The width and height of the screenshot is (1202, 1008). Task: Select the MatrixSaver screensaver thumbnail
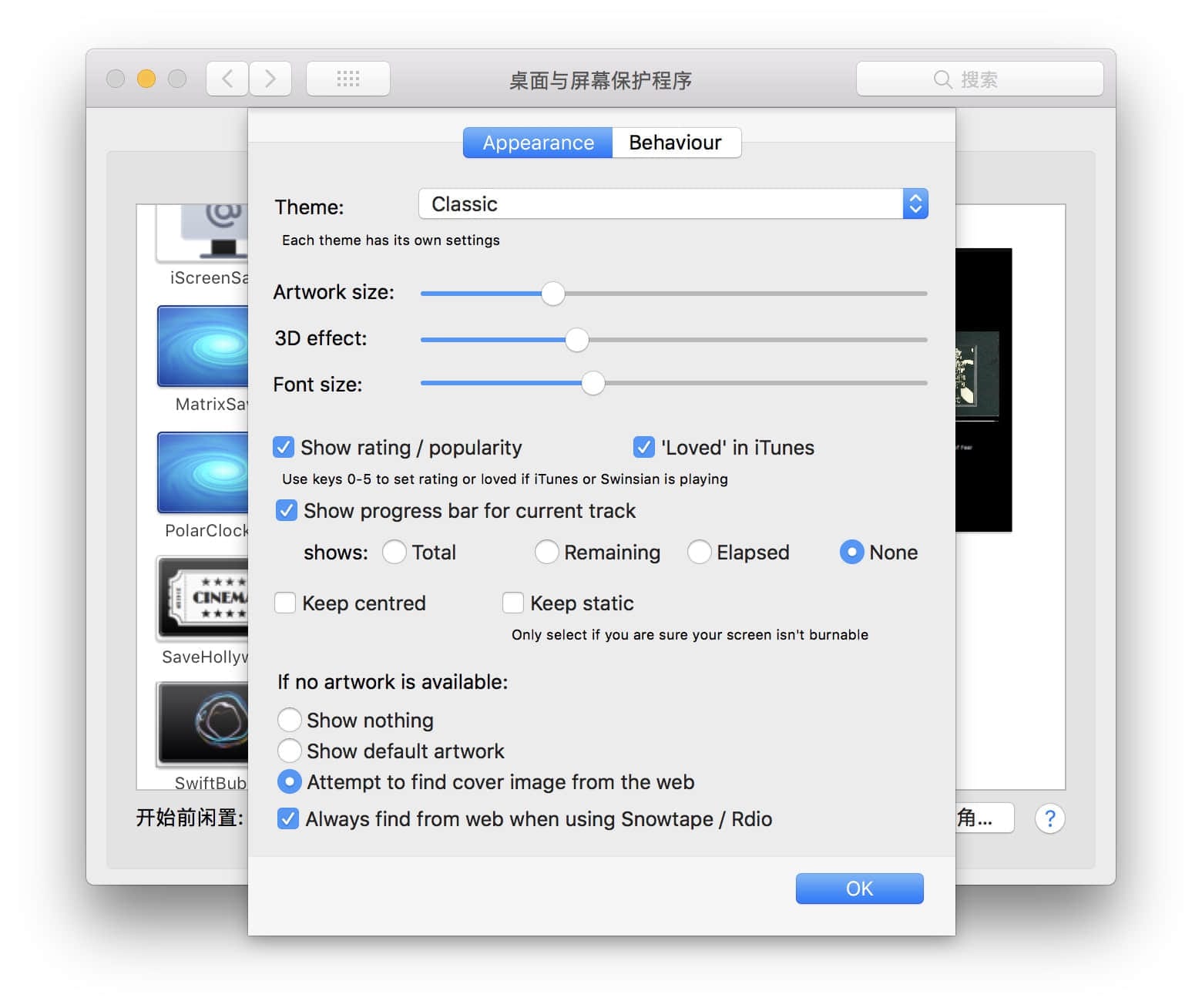[x=203, y=346]
